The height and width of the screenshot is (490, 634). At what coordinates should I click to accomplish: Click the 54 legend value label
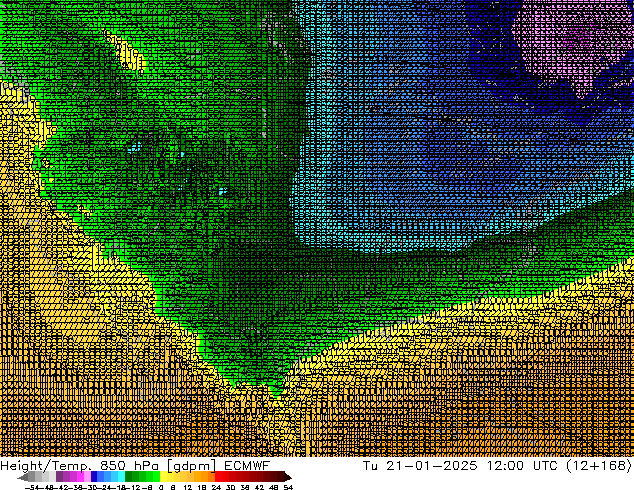(x=287, y=487)
